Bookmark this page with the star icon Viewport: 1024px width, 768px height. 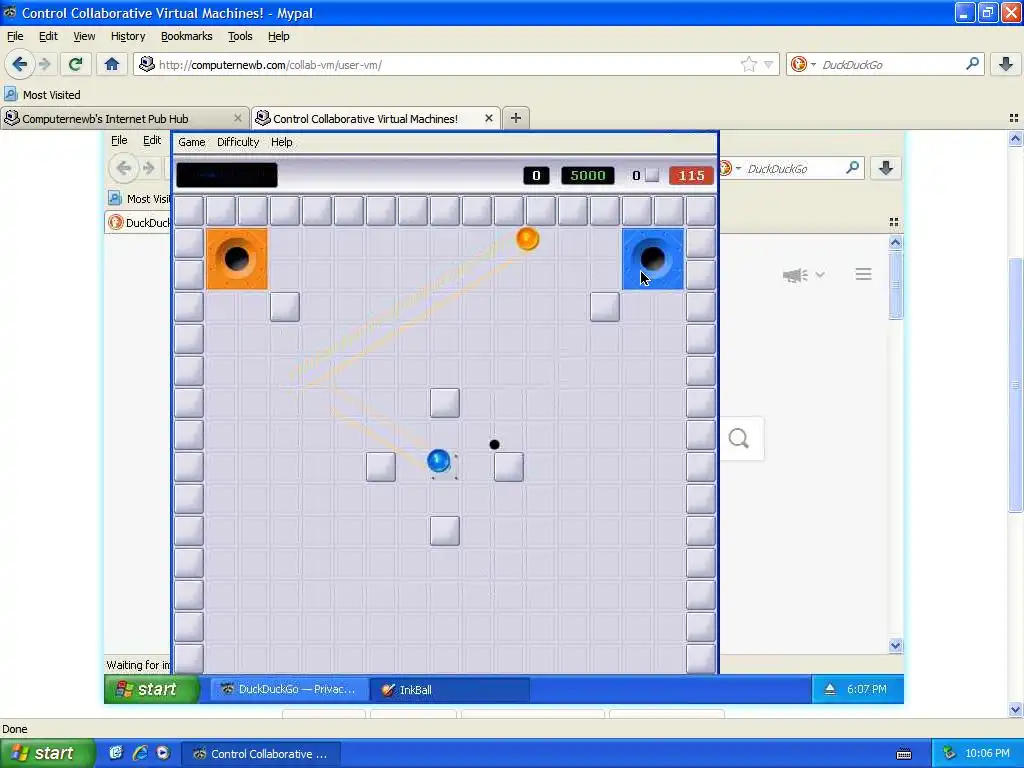[x=748, y=64]
